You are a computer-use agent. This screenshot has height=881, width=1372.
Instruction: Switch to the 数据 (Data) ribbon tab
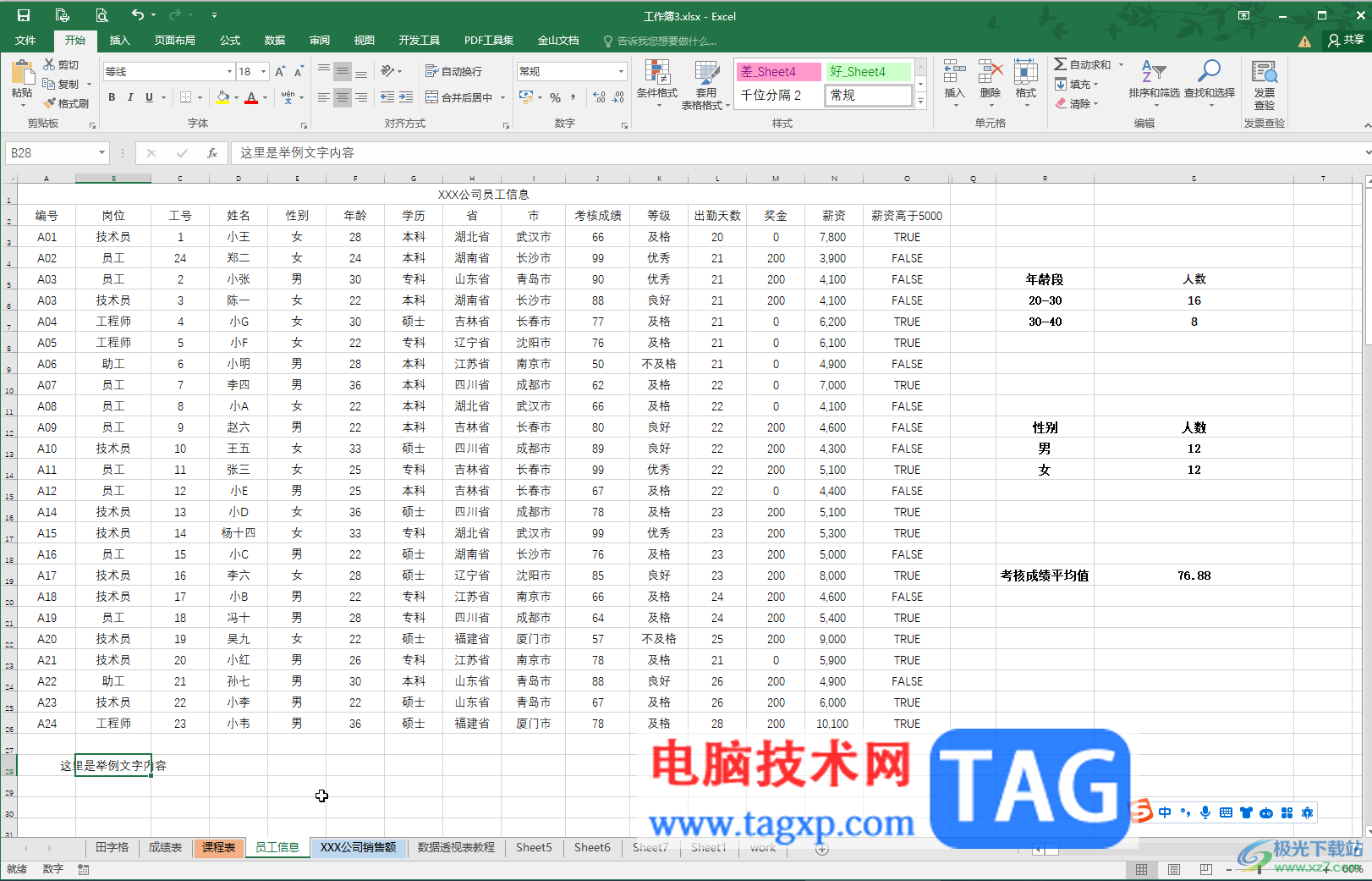[275, 40]
